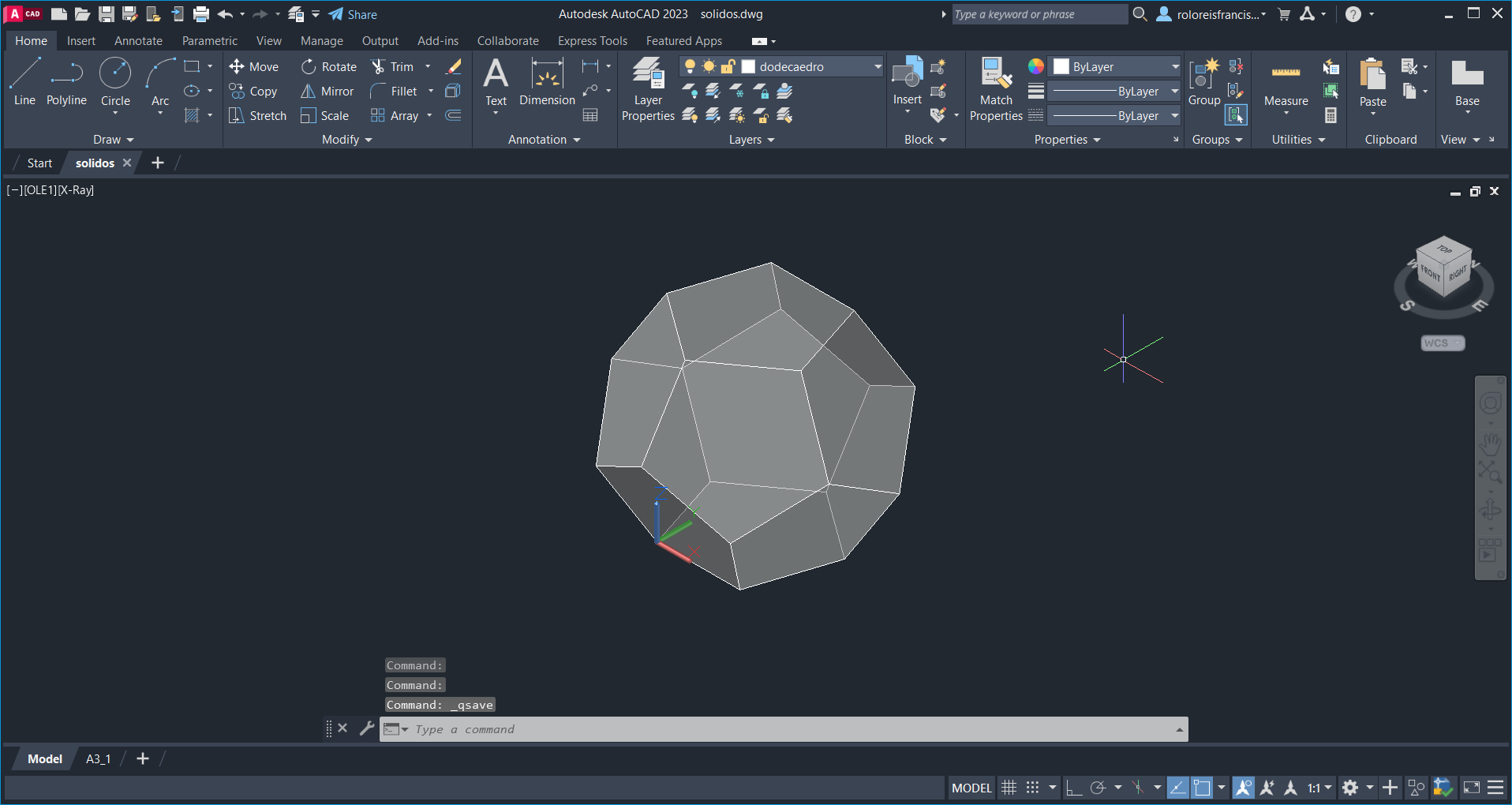
Task: Switch to the A3_1 layout tab
Action: tap(98, 759)
